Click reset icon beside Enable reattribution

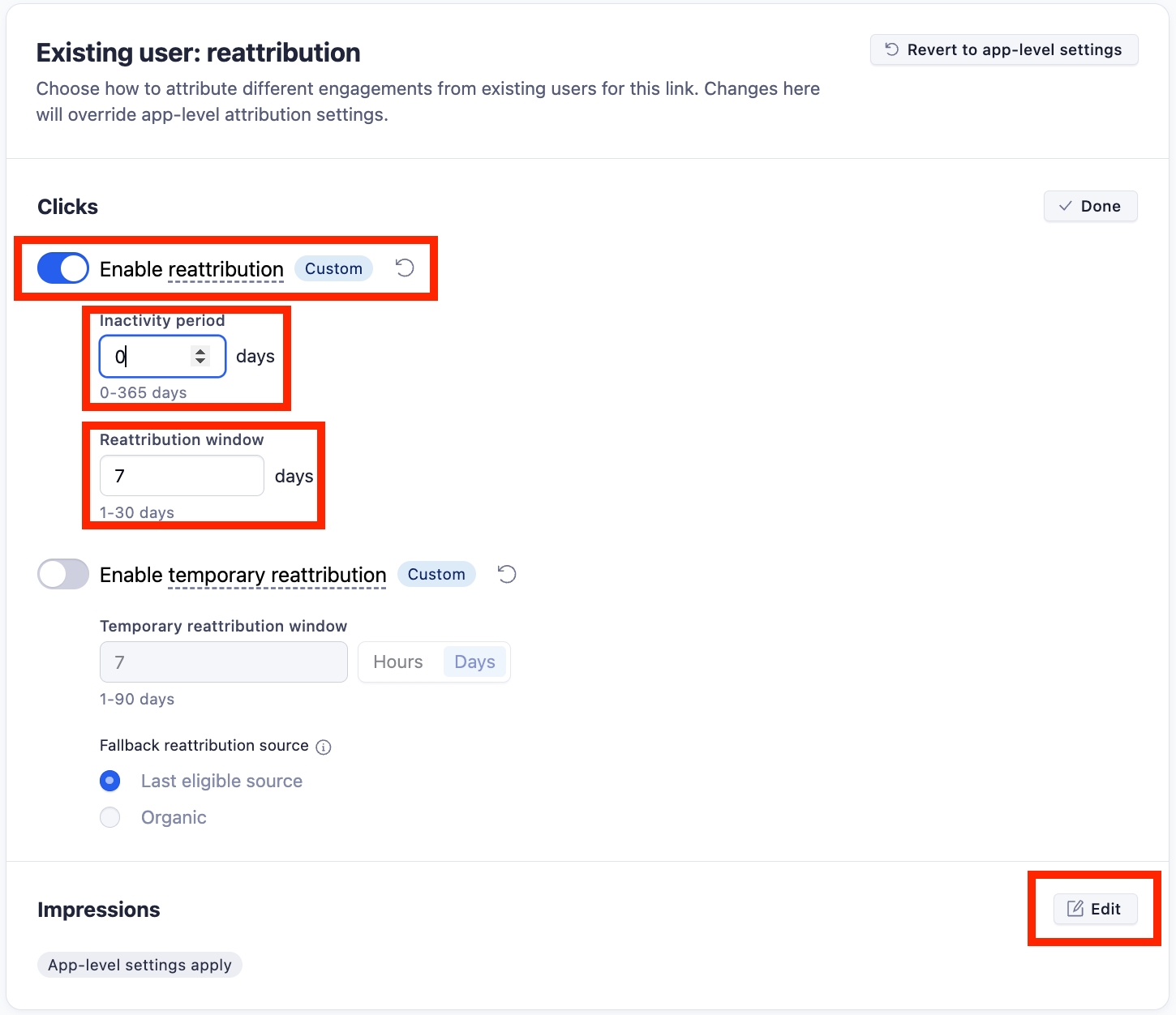(405, 268)
